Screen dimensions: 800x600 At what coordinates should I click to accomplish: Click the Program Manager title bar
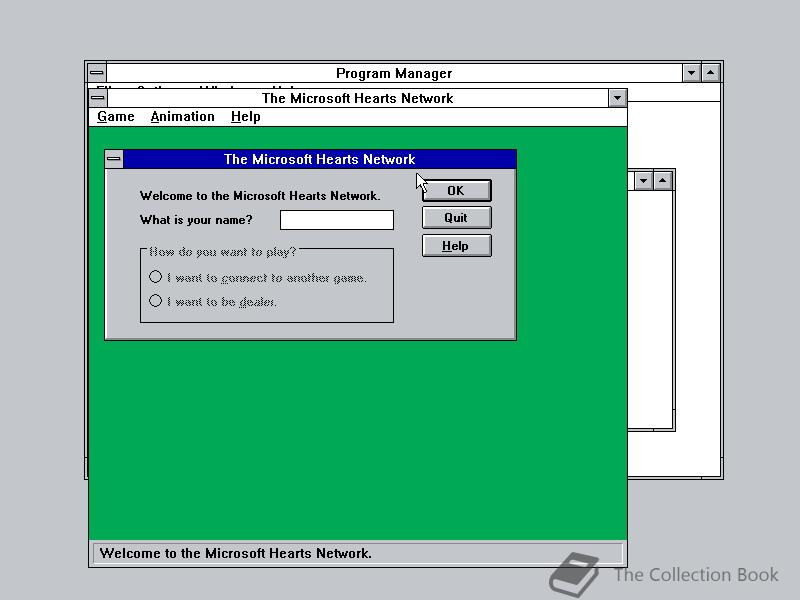pyautogui.click(x=394, y=73)
